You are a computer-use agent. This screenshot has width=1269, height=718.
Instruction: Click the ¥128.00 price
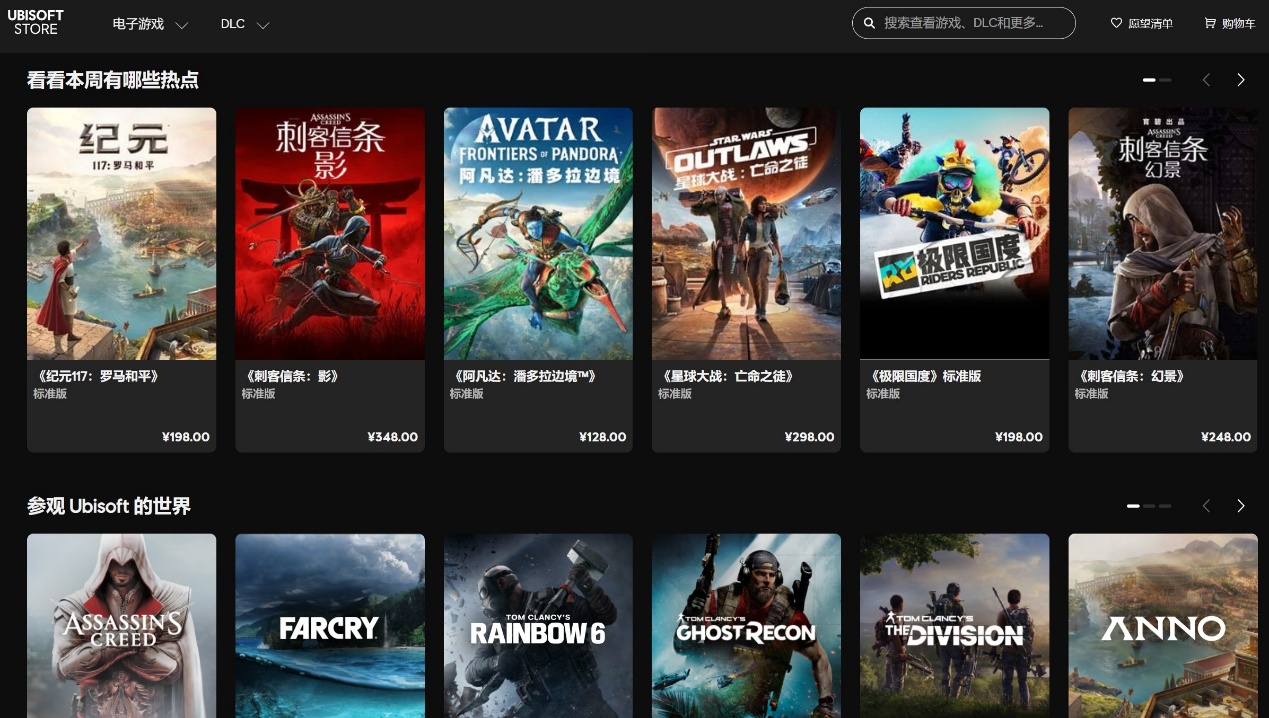(603, 437)
